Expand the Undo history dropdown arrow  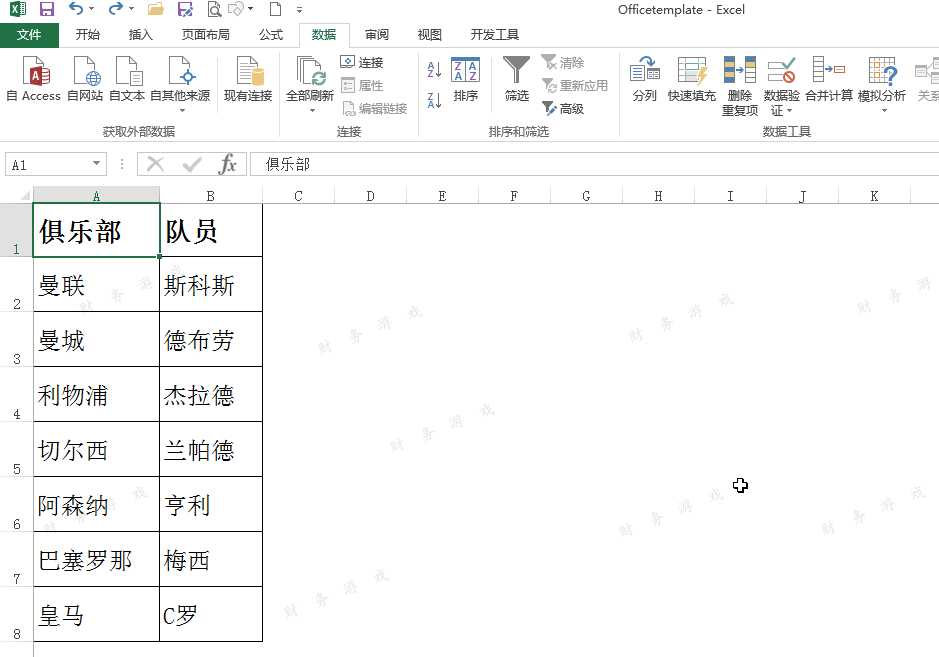click(x=92, y=9)
